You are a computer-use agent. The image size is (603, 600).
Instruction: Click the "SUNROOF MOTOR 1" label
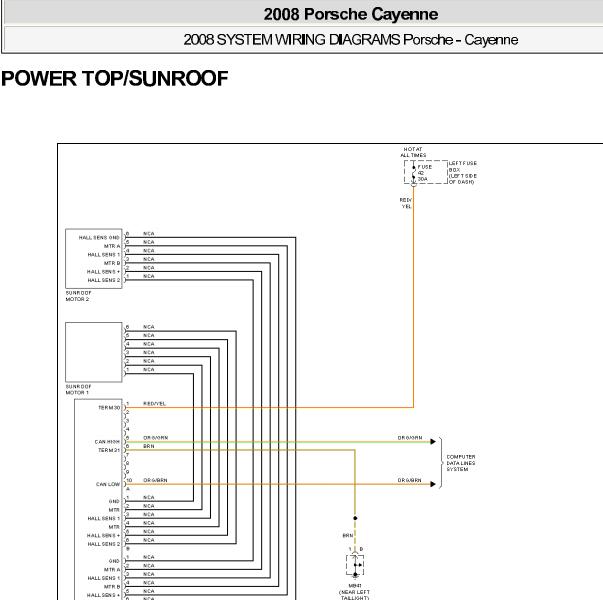tap(78, 389)
